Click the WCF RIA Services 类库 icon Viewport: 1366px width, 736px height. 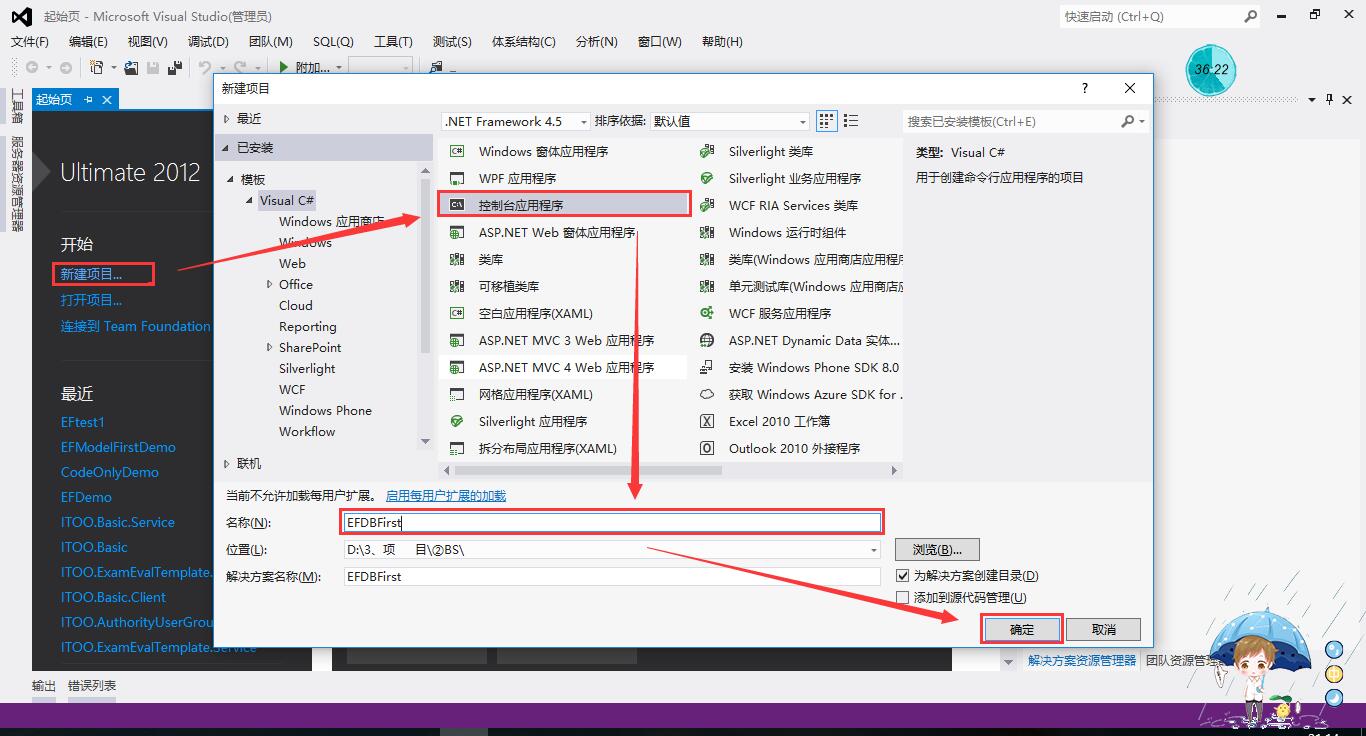[707, 205]
